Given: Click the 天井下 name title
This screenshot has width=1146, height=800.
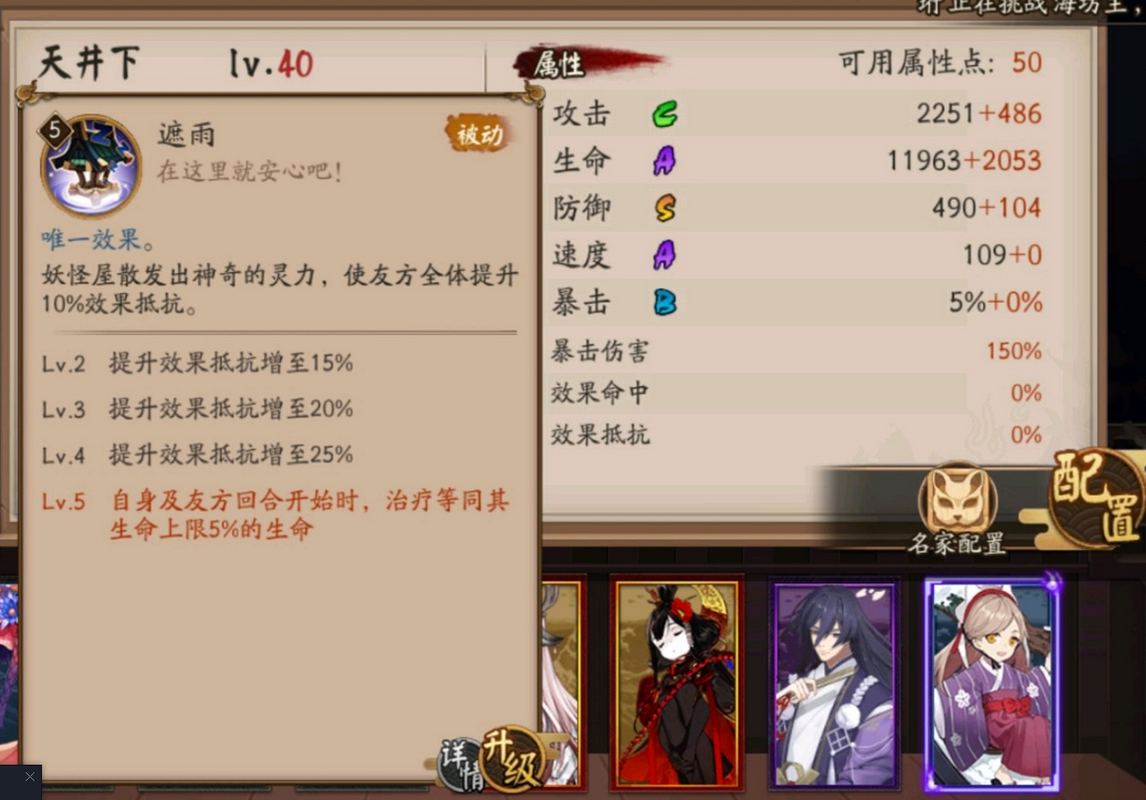Looking at the screenshot, I should point(88,63).
